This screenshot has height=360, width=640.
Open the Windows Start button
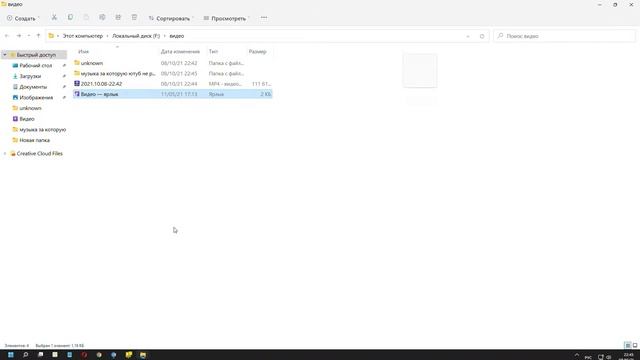(x=11, y=355)
